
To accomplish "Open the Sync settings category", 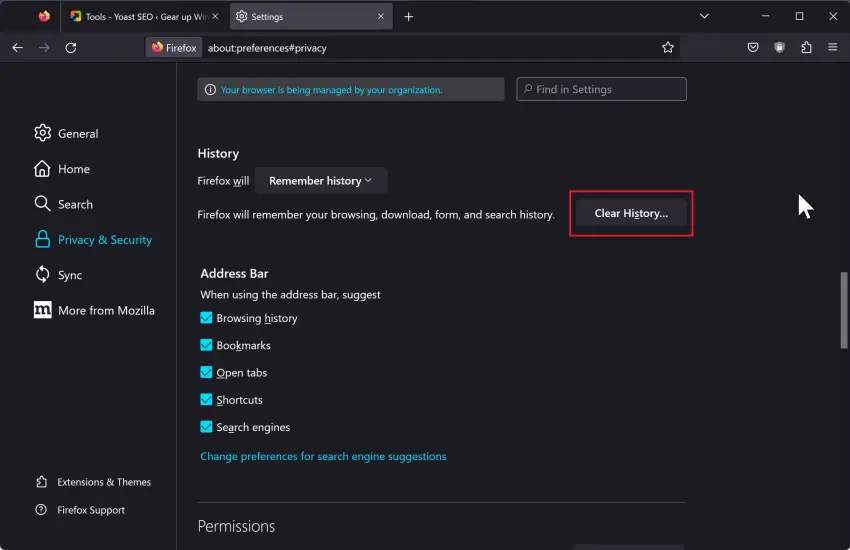I will pos(58,275).
